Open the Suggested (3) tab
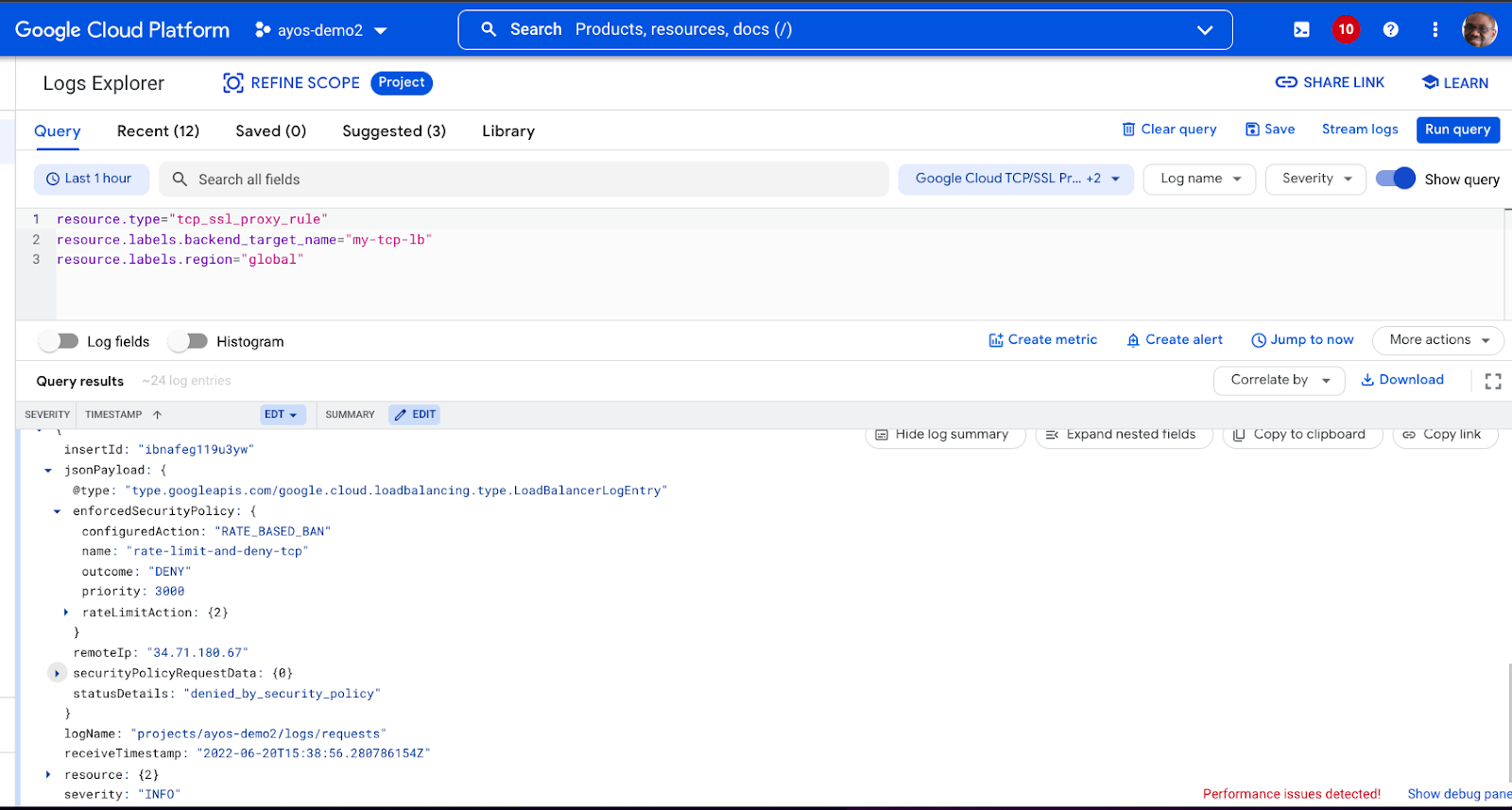1512x810 pixels. 393,131
